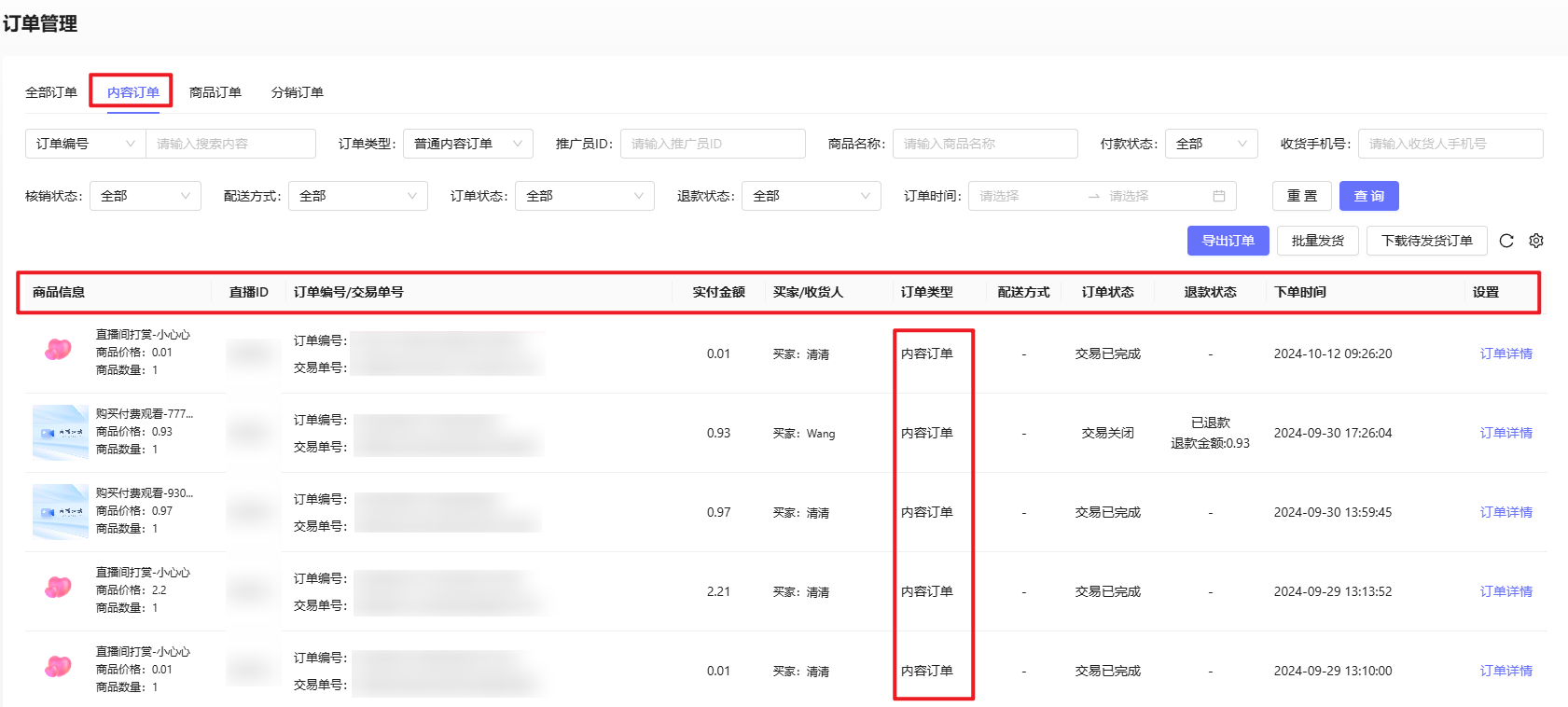Switch to the 商品订单 tab
The width and height of the screenshot is (1568, 707).
[215, 92]
